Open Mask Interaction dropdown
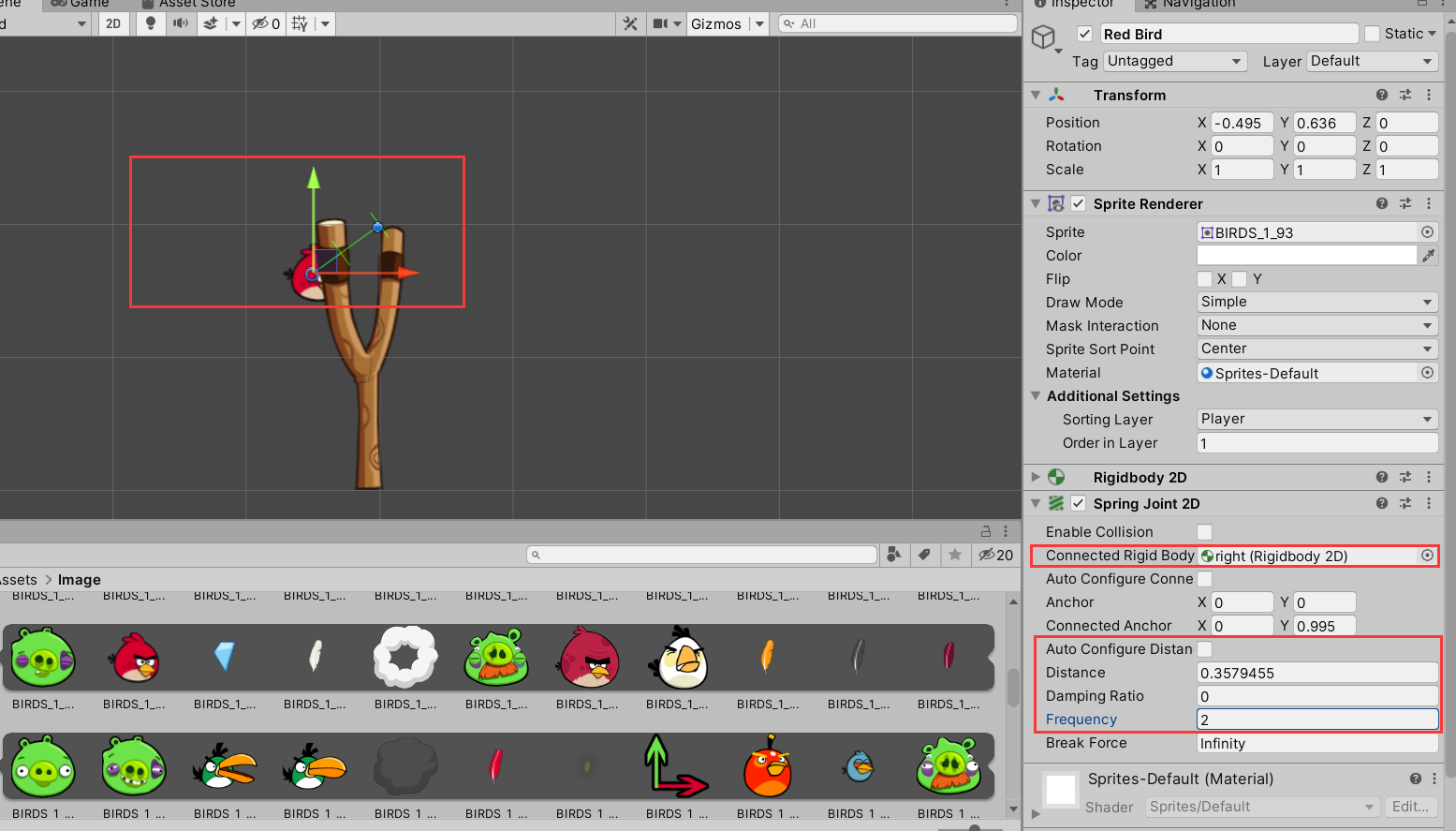The height and width of the screenshot is (831, 1456). click(1317, 325)
